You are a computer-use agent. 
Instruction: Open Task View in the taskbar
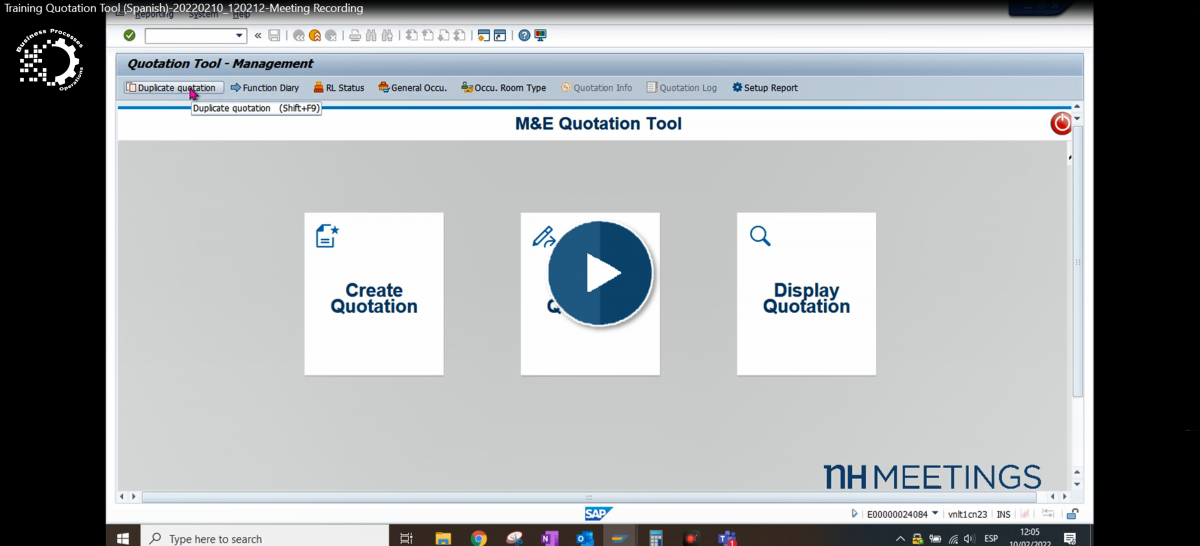(406, 538)
